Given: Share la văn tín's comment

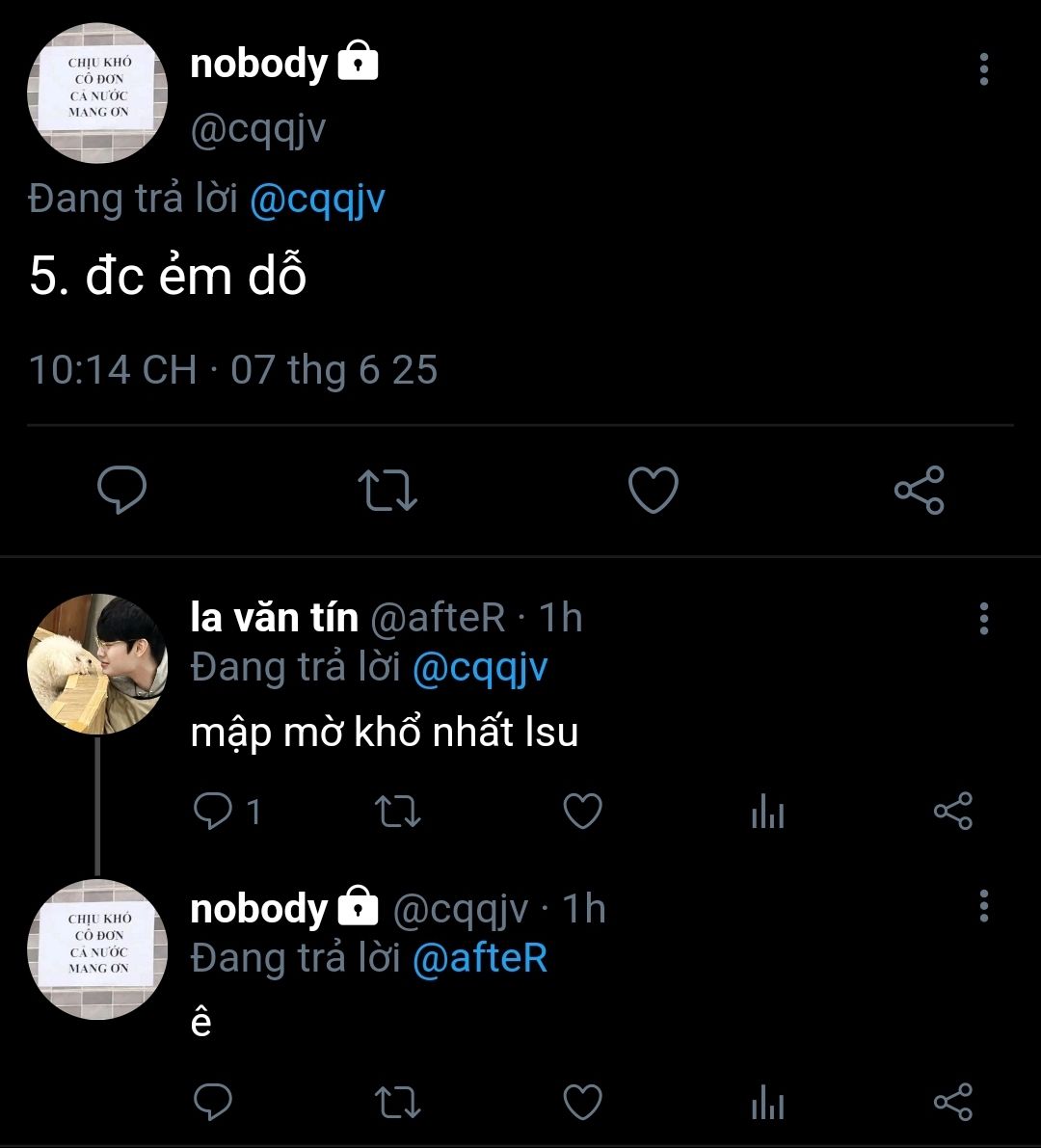Looking at the screenshot, I should click(x=953, y=812).
